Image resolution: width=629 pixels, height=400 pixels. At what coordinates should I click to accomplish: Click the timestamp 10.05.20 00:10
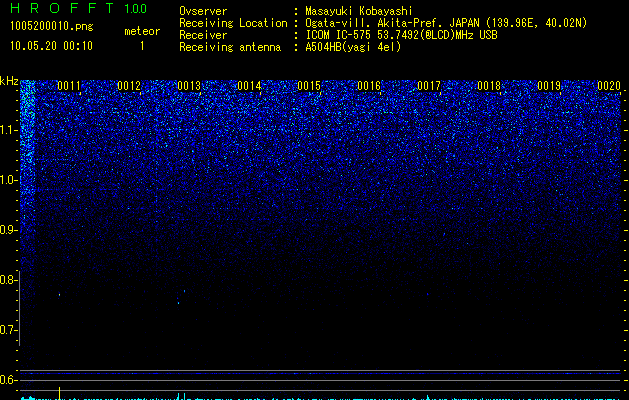point(51,46)
